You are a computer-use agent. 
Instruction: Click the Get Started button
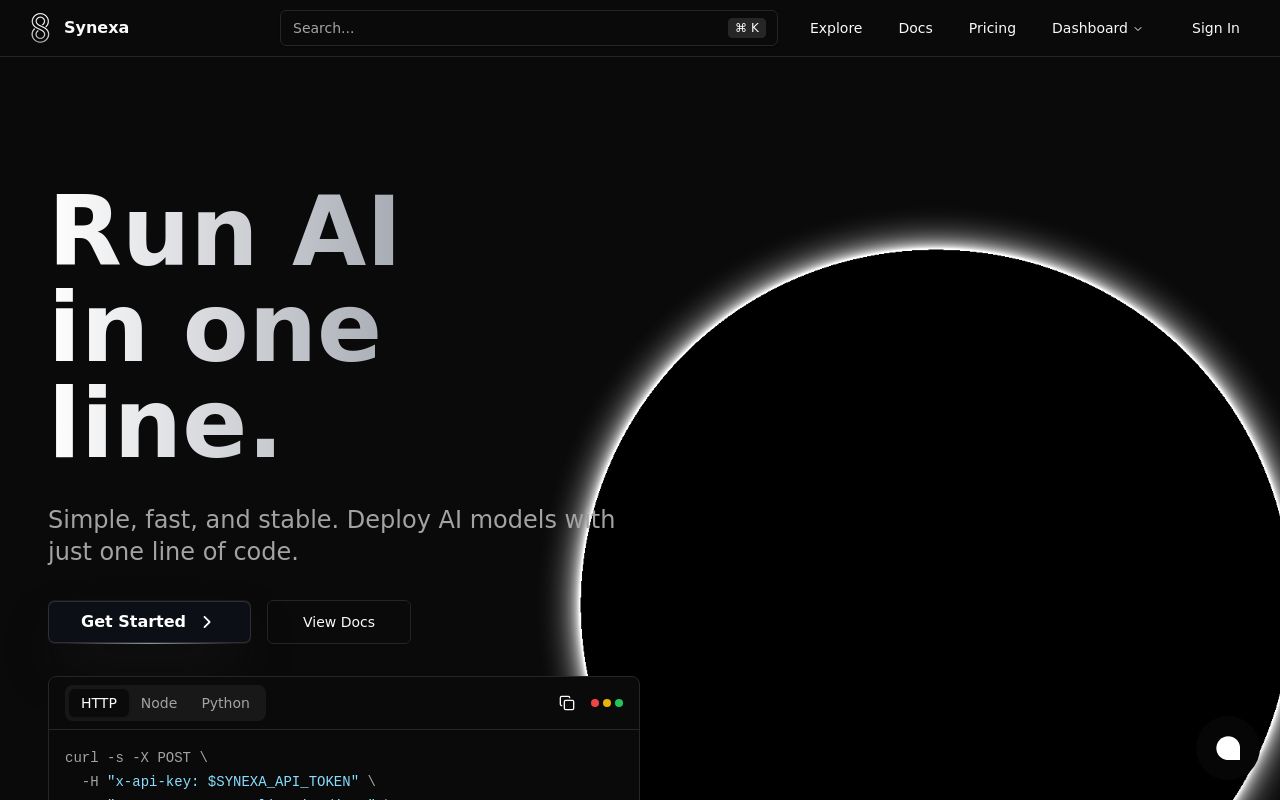pos(149,622)
